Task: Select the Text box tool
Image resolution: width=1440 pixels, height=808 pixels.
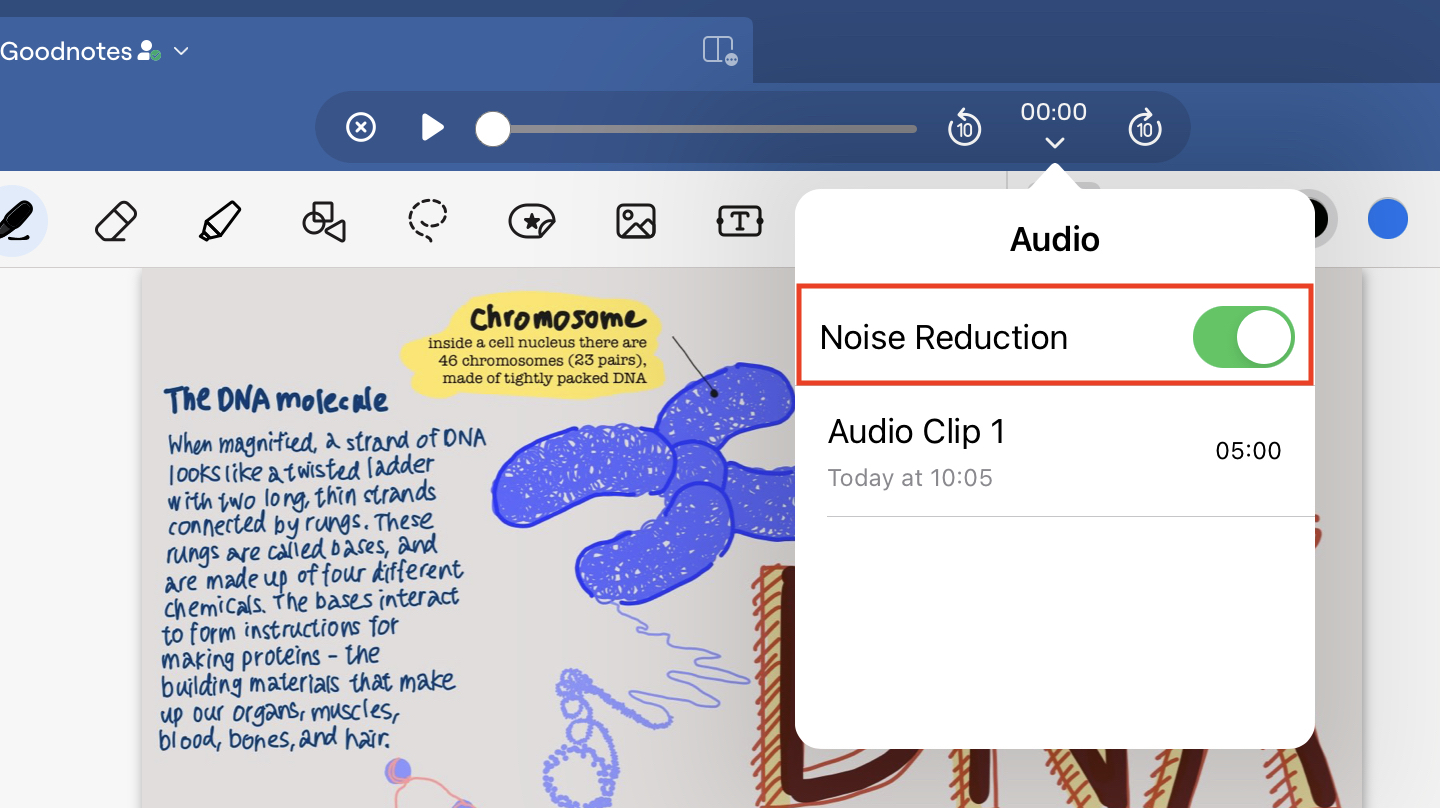Action: pyautogui.click(x=740, y=221)
